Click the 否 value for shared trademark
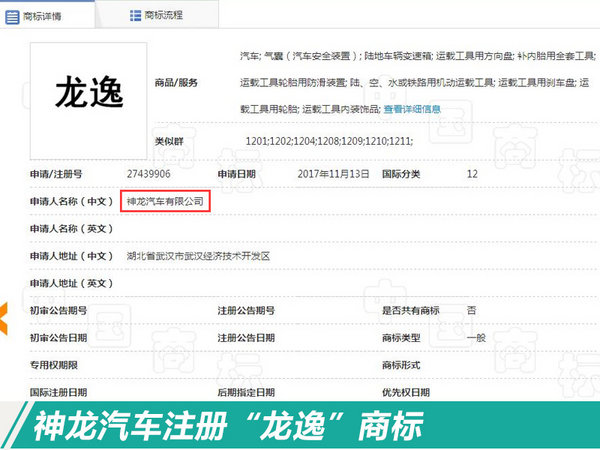 (x=471, y=310)
